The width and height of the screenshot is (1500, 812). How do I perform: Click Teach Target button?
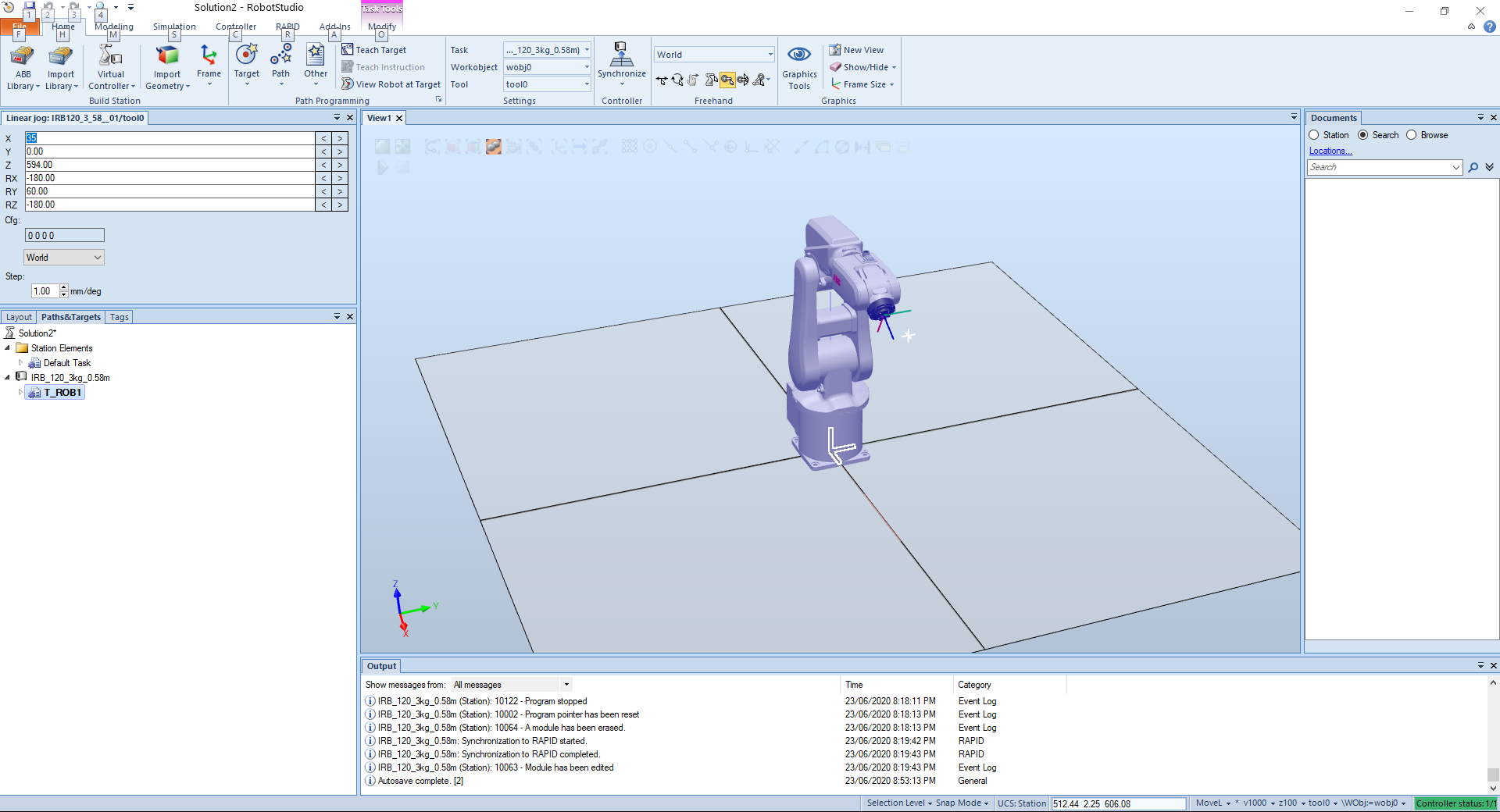point(374,50)
